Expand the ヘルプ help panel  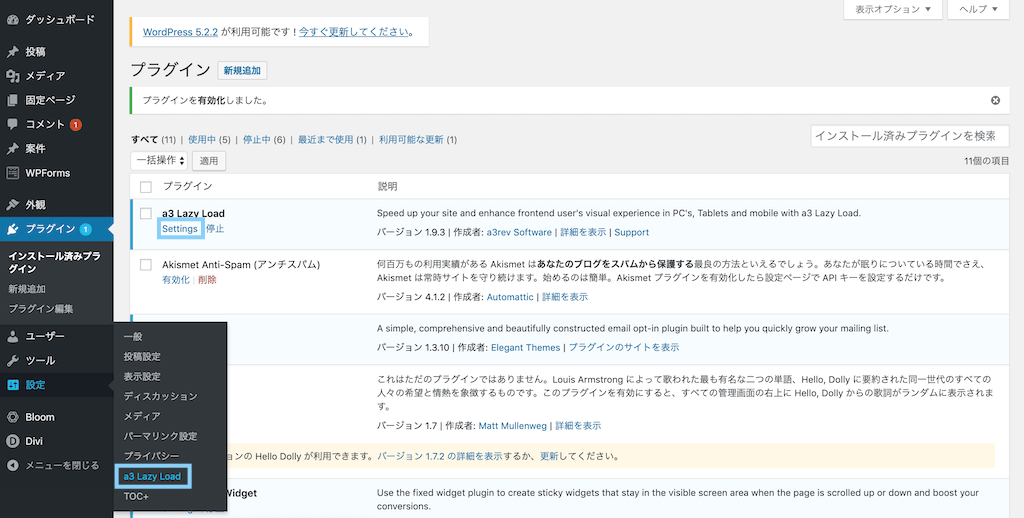(978, 9)
